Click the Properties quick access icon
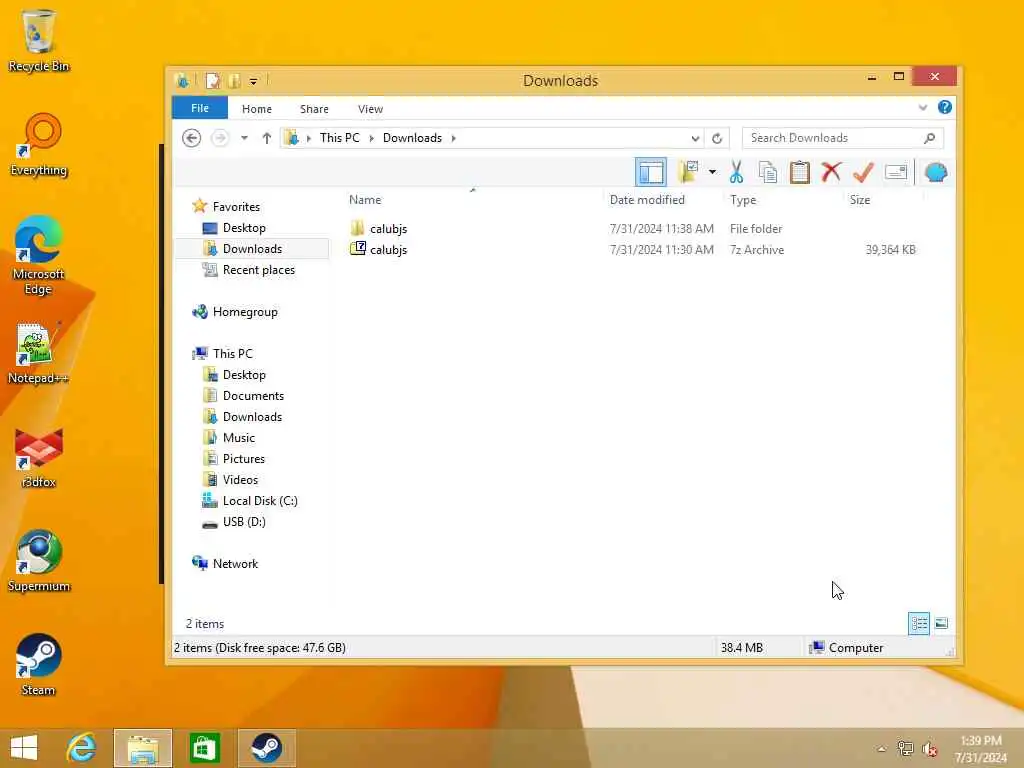Viewport: 1024px width, 768px height. pyautogui.click(x=213, y=81)
